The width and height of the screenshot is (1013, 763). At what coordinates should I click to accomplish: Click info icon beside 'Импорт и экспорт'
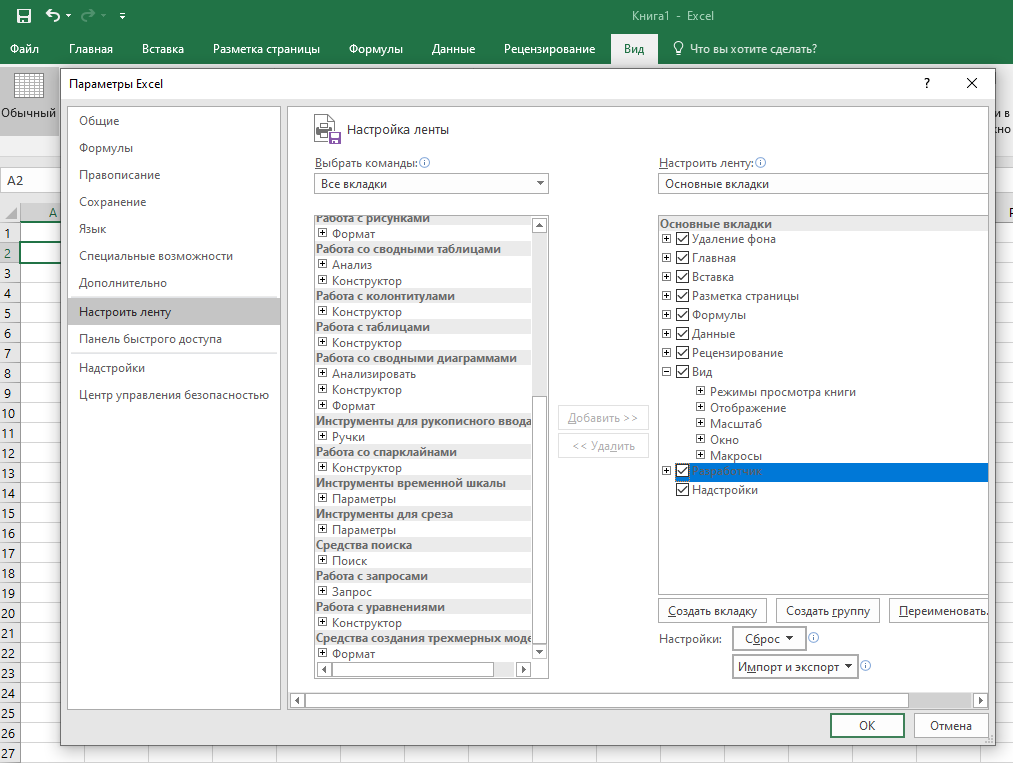point(866,665)
